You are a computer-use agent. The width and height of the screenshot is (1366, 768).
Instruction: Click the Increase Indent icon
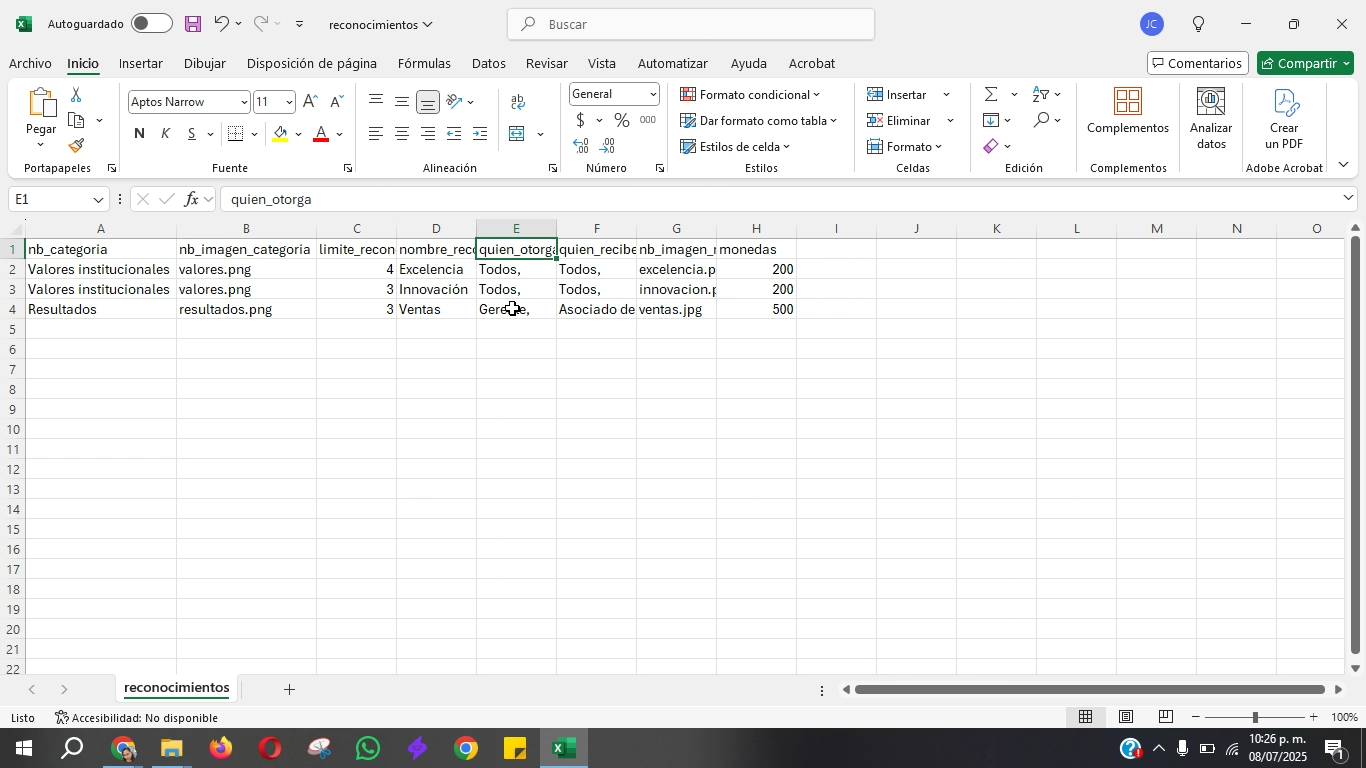coord(480,134)
